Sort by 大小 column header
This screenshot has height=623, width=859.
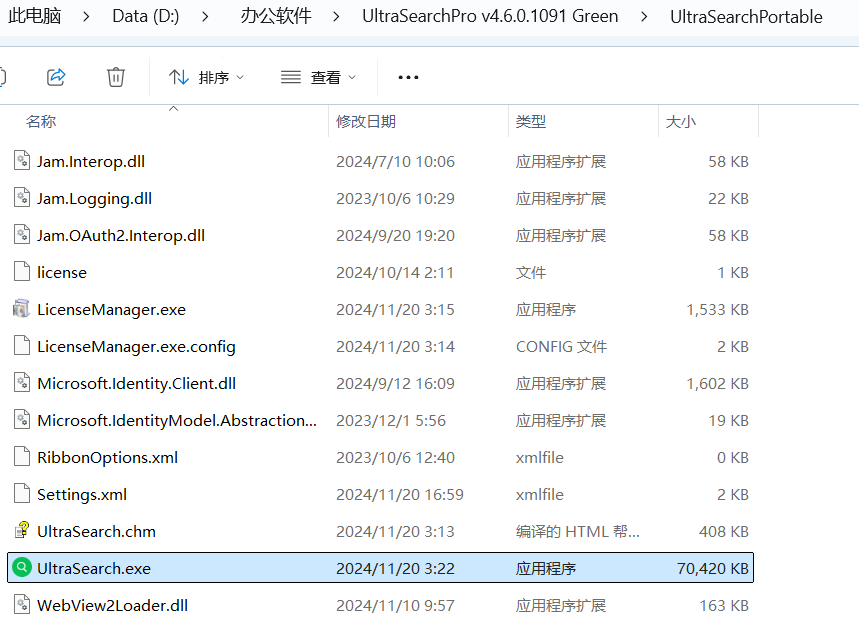pos(681,122)
